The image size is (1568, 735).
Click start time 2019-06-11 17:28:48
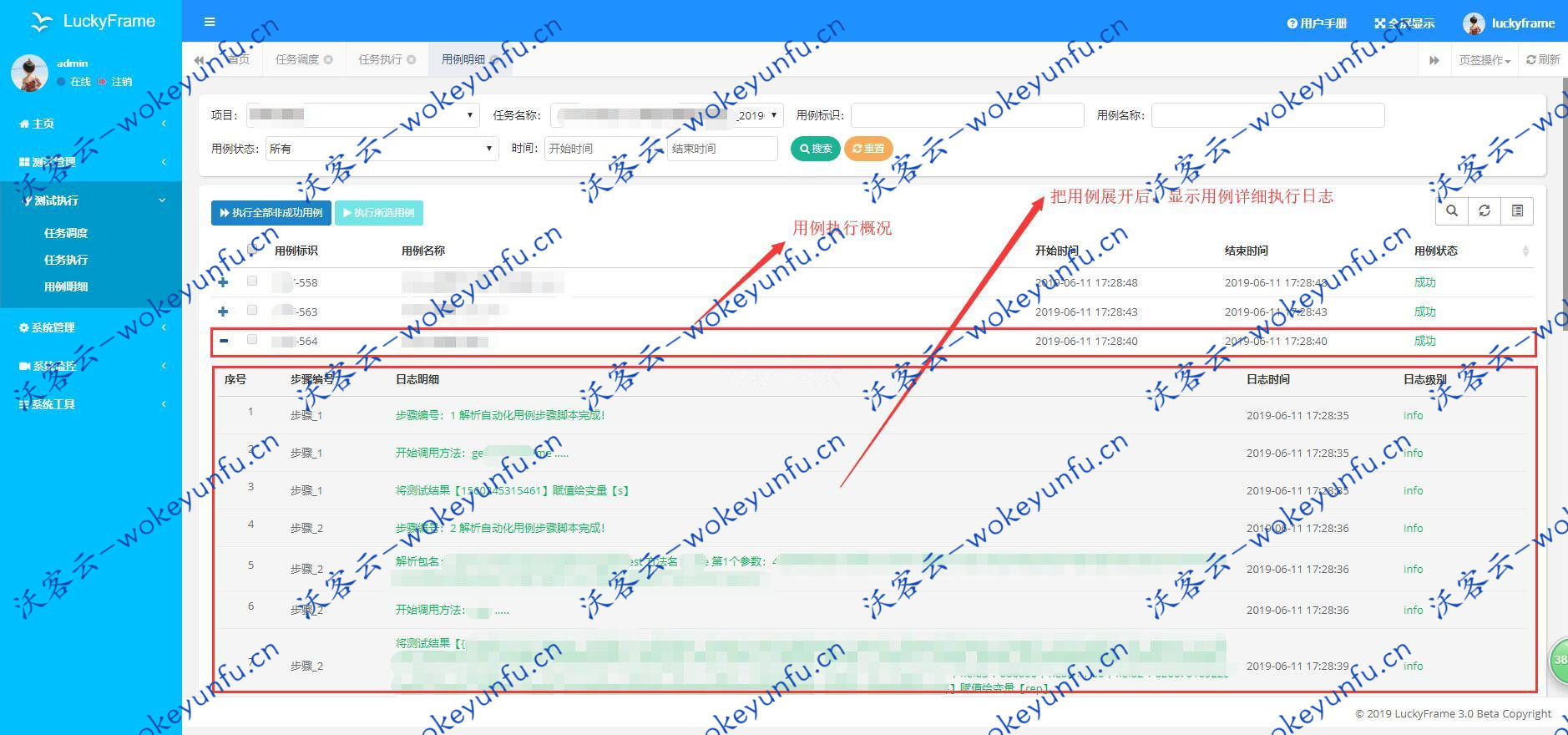pos(1086,282)
